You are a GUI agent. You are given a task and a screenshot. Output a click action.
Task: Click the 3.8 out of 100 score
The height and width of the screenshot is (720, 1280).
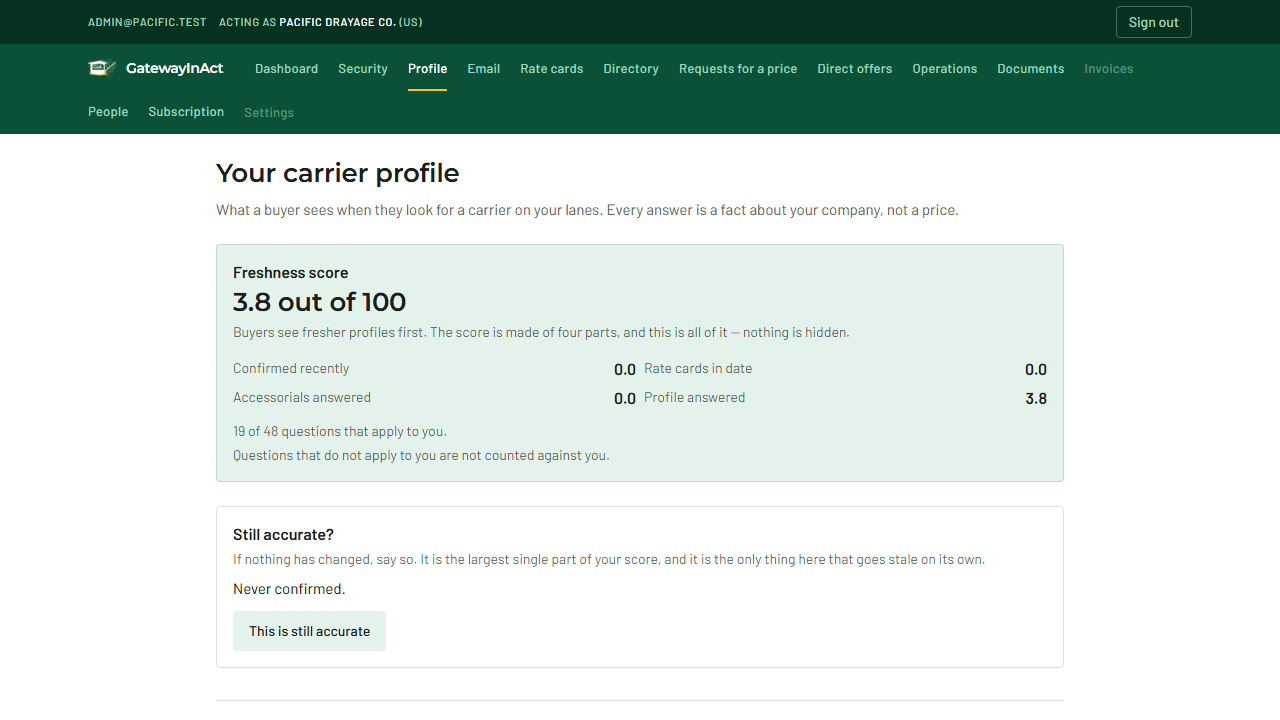point(320,302)
